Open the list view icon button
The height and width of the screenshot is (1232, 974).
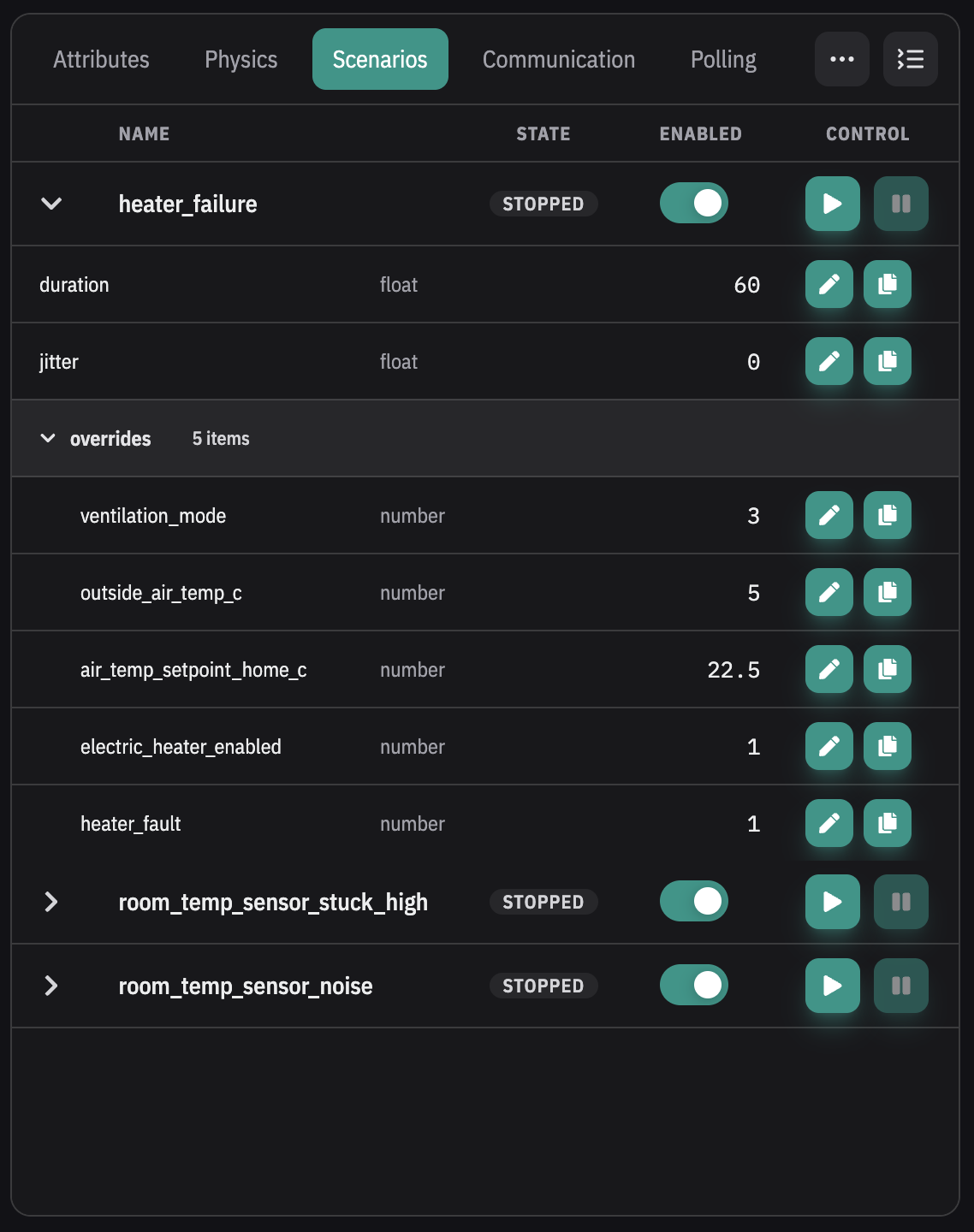[910, 59]
